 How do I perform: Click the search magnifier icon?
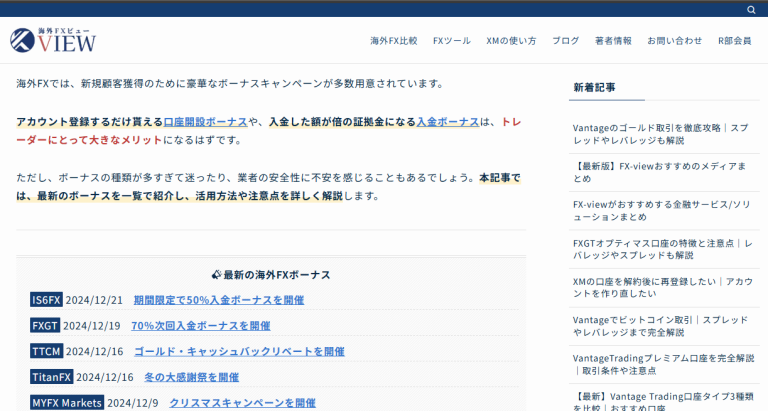click(x=751, y=10)
